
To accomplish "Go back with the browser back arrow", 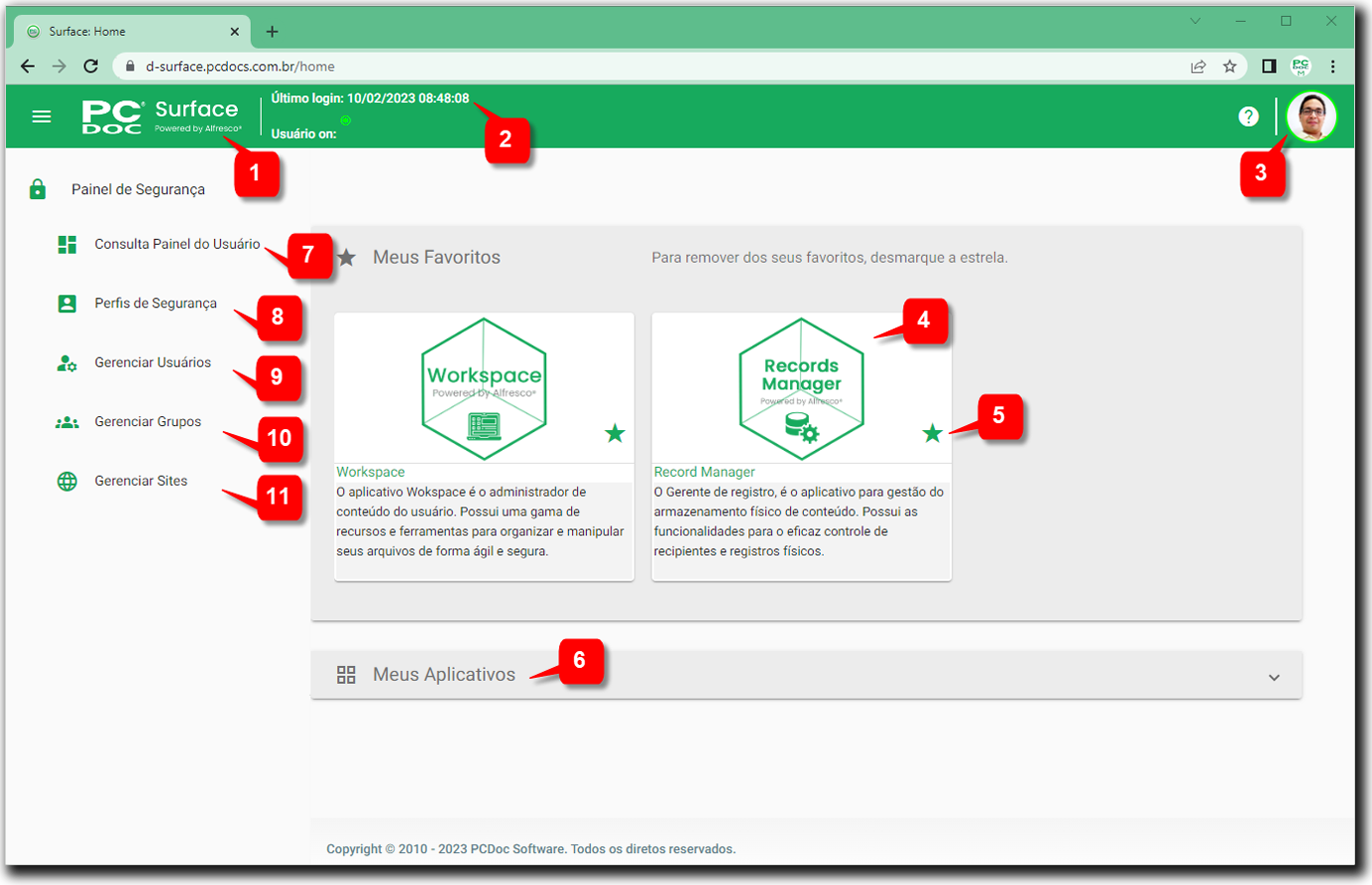I will (x=28, y=66).
